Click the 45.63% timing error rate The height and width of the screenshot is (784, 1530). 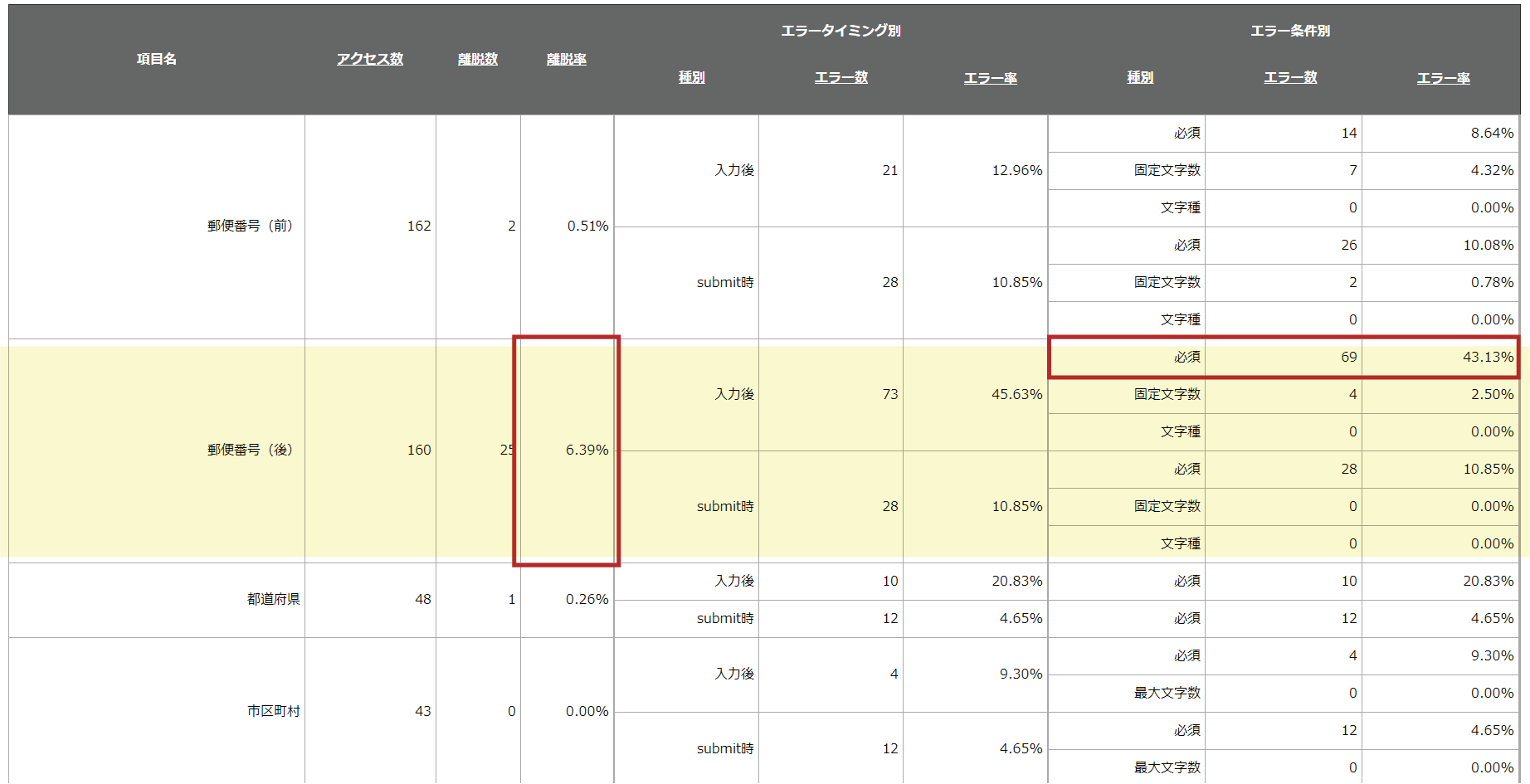pyautogui.click(x=1017, y=394)
